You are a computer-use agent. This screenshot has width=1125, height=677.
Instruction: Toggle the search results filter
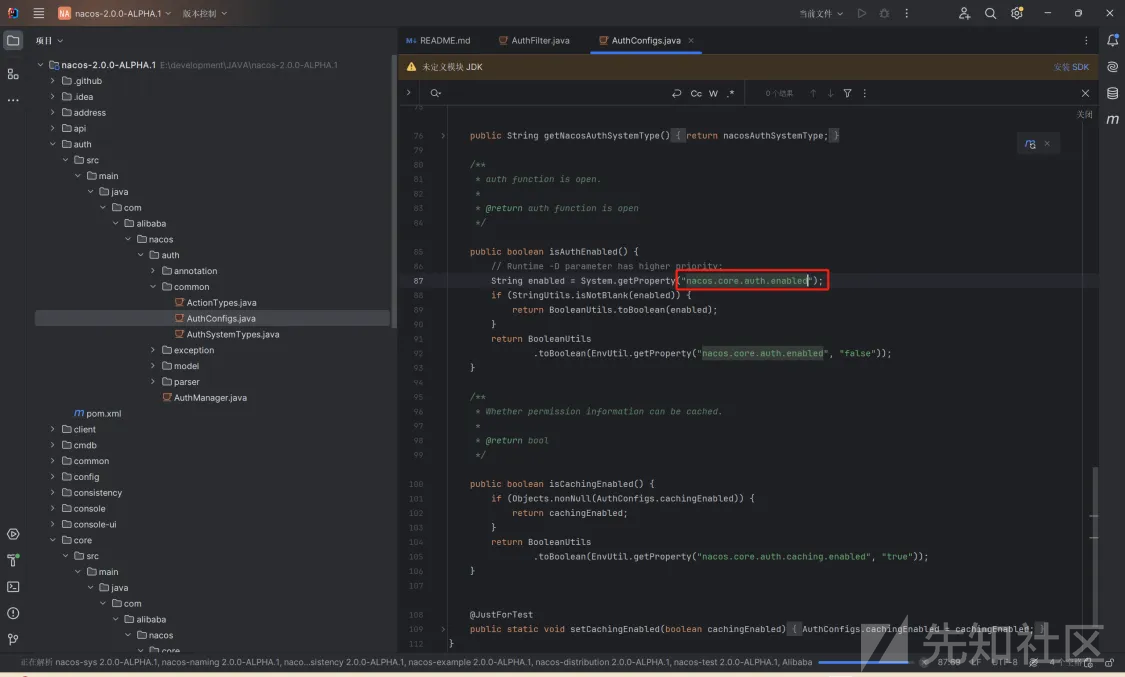(x=847, y=93)
